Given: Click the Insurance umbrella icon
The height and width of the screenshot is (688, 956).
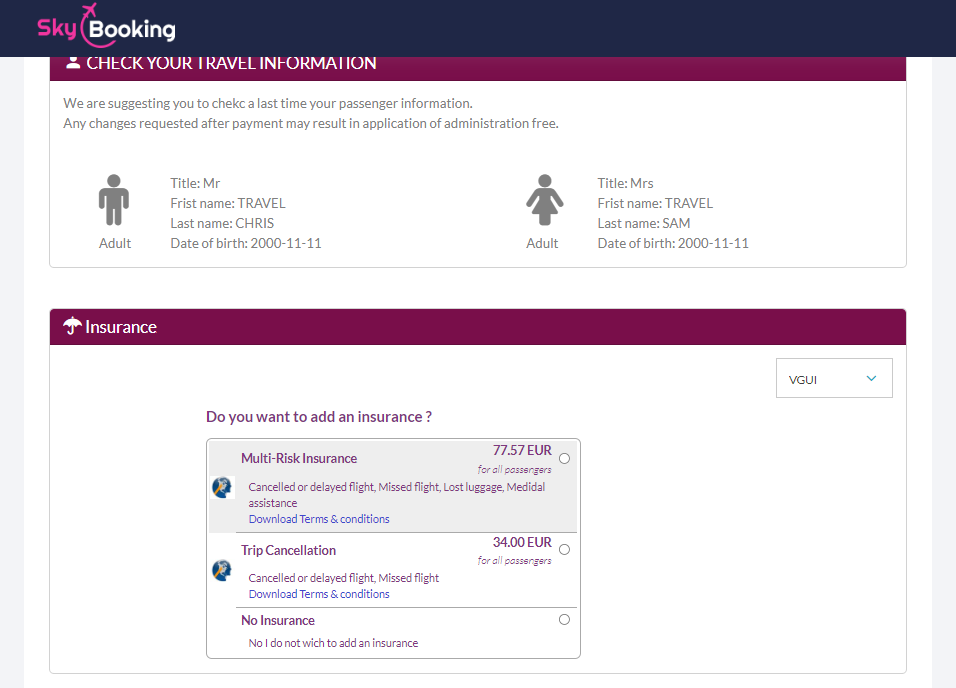Looking at the screenshot, I should click(72, 326).
